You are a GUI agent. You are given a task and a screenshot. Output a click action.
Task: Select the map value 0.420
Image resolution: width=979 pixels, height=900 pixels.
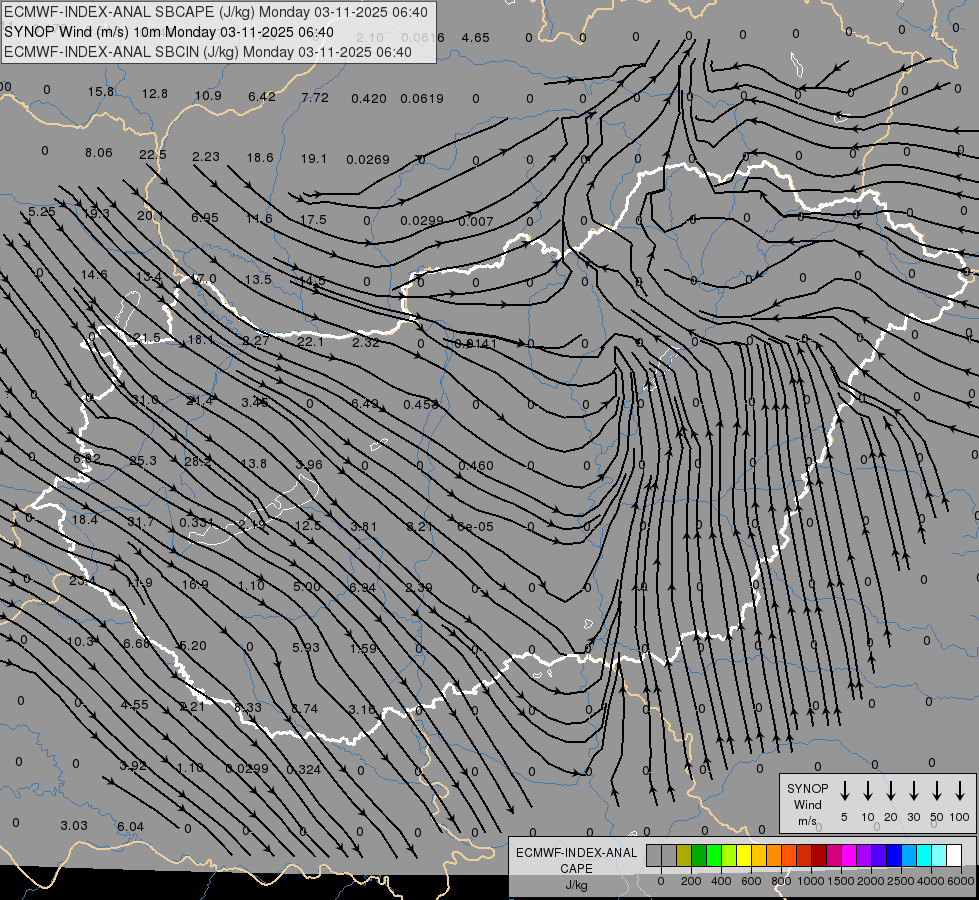pos(368,99)
